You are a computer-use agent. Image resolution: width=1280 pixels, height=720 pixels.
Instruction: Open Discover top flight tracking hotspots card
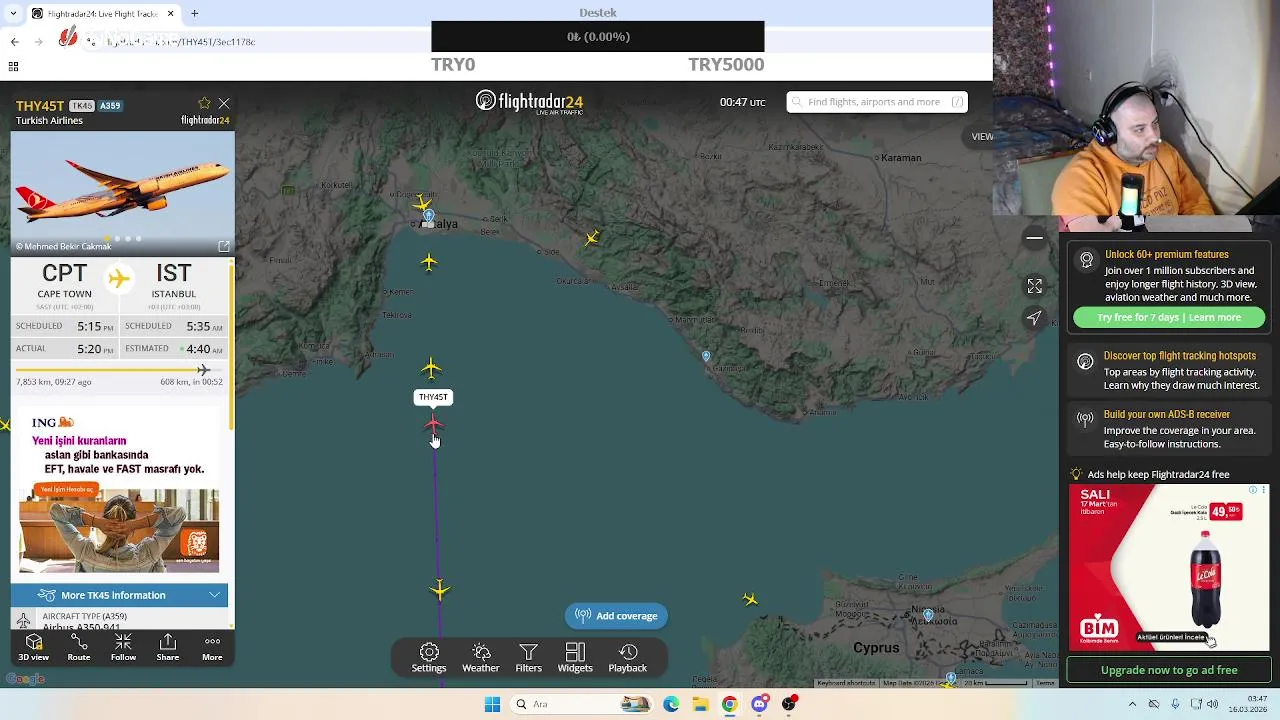coord(1168,370)
